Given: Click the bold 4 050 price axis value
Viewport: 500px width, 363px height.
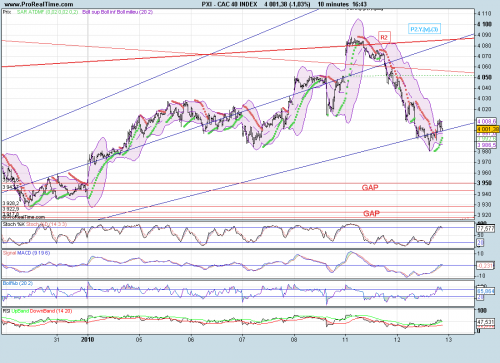Looking at the screenshot, I should 484,77.
